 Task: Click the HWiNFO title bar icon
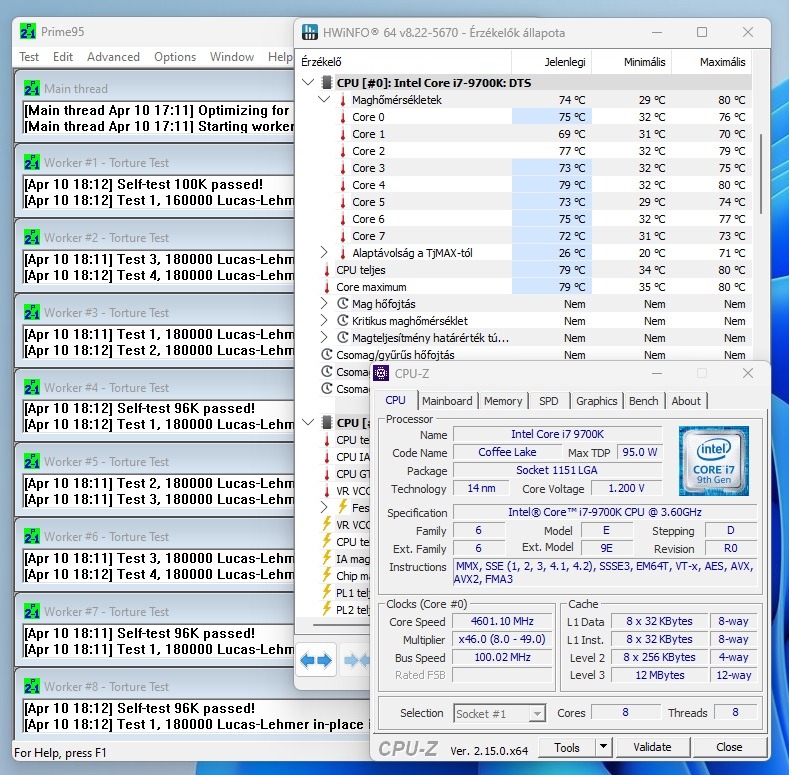(309, 32)
